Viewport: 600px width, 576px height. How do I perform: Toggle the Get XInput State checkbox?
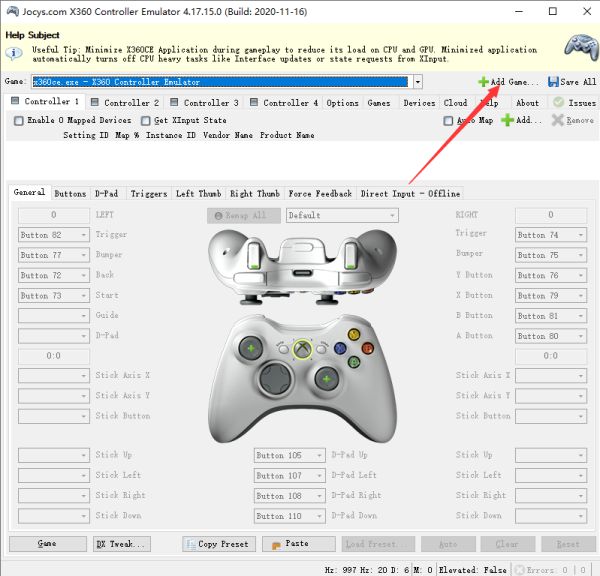point(146,121)
